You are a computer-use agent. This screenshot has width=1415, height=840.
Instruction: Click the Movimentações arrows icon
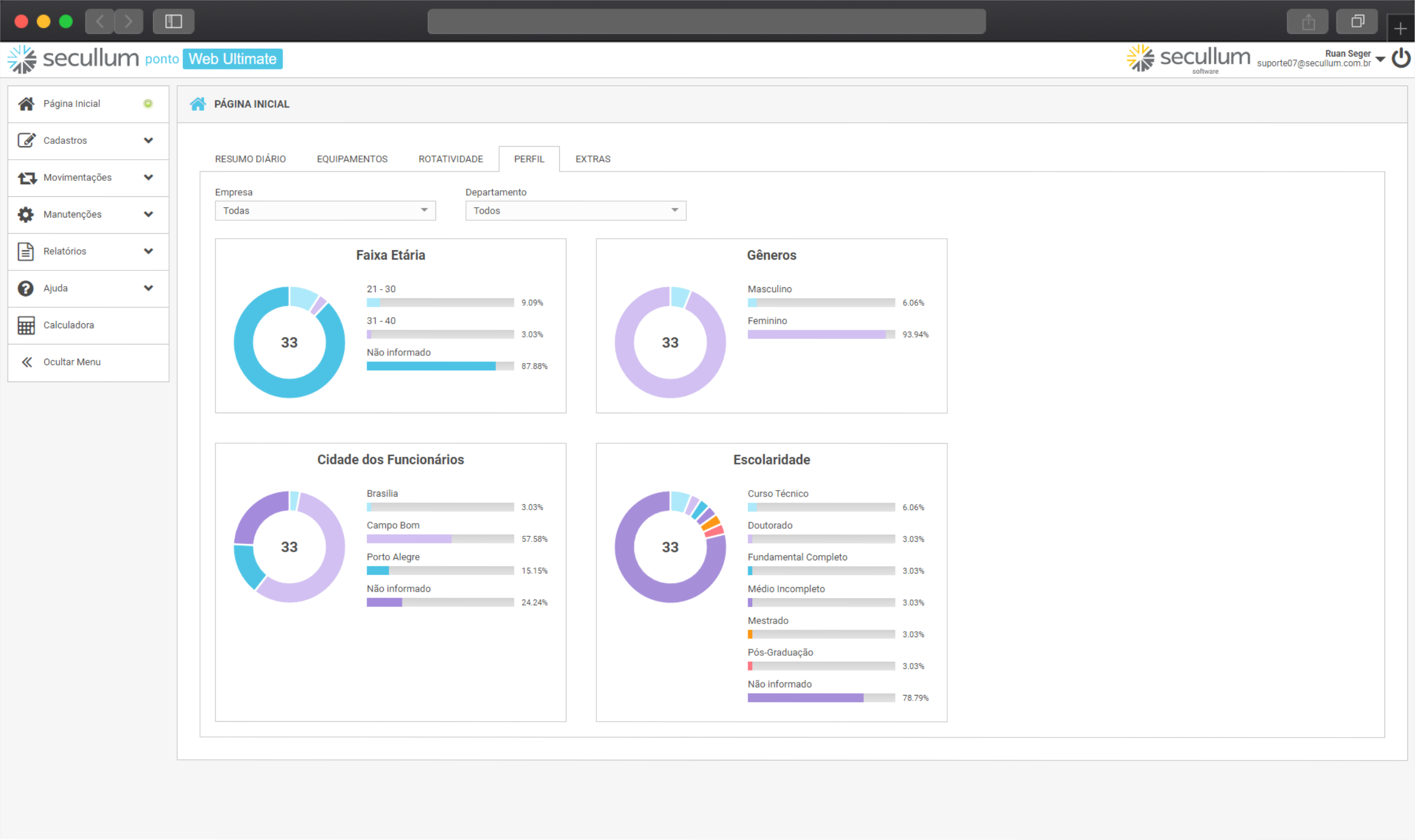coord(27,178)
